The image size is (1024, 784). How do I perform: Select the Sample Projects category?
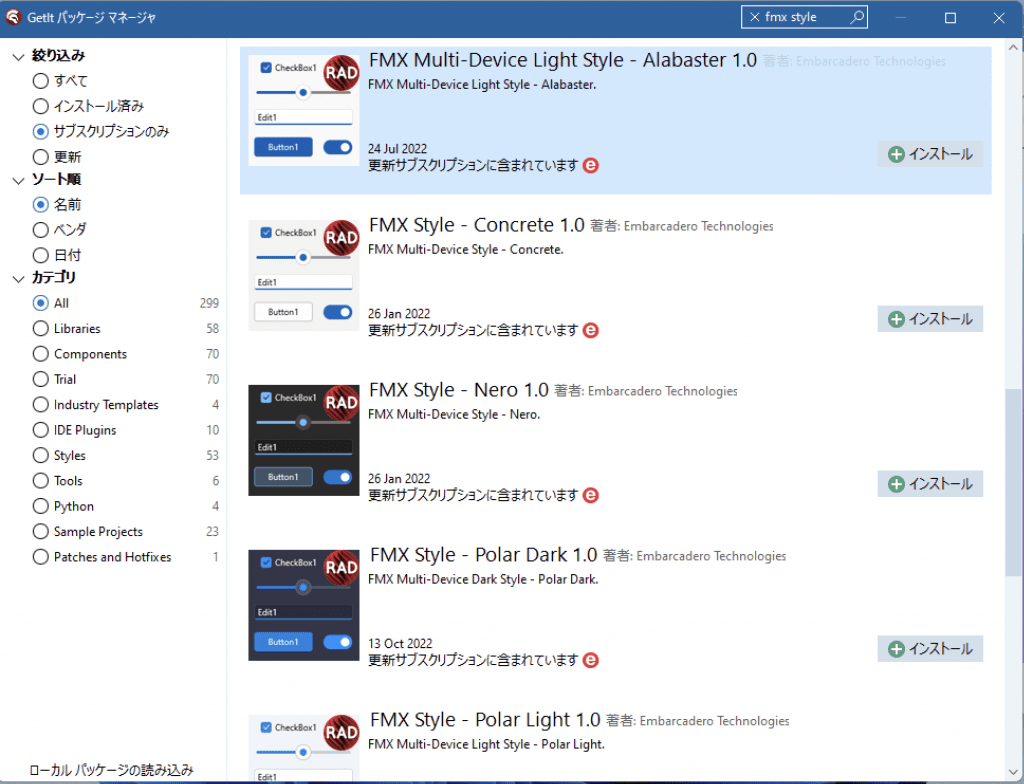88,532
